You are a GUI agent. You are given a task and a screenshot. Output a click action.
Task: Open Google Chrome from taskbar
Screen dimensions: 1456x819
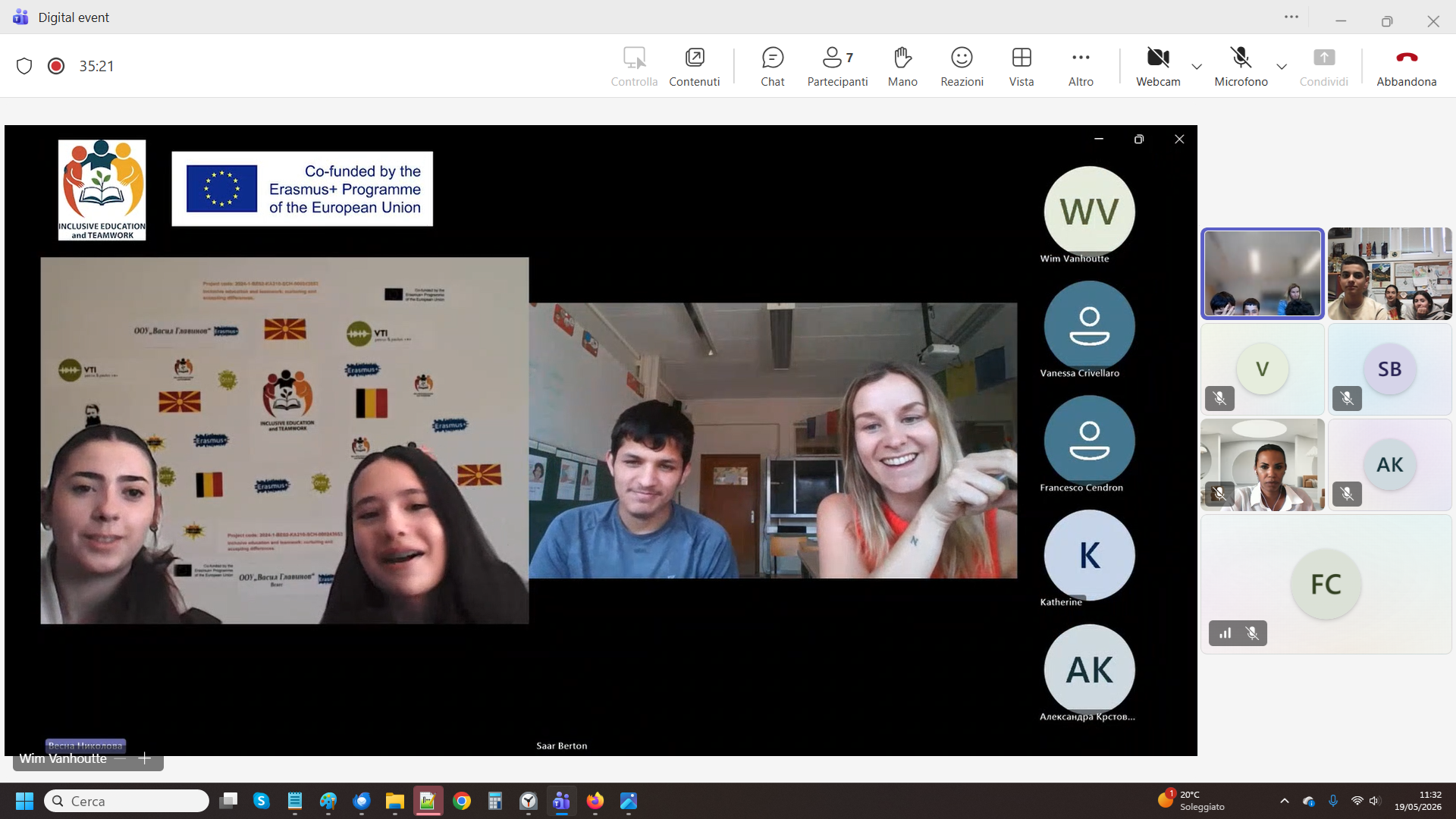click(461, 801)
